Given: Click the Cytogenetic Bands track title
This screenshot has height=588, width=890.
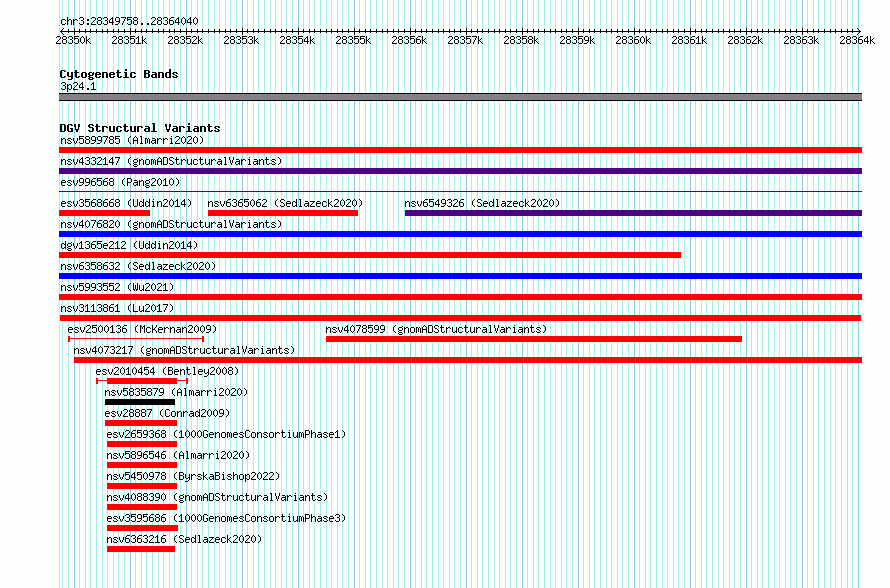Looking at the screenshot, I should coord(119,74).
